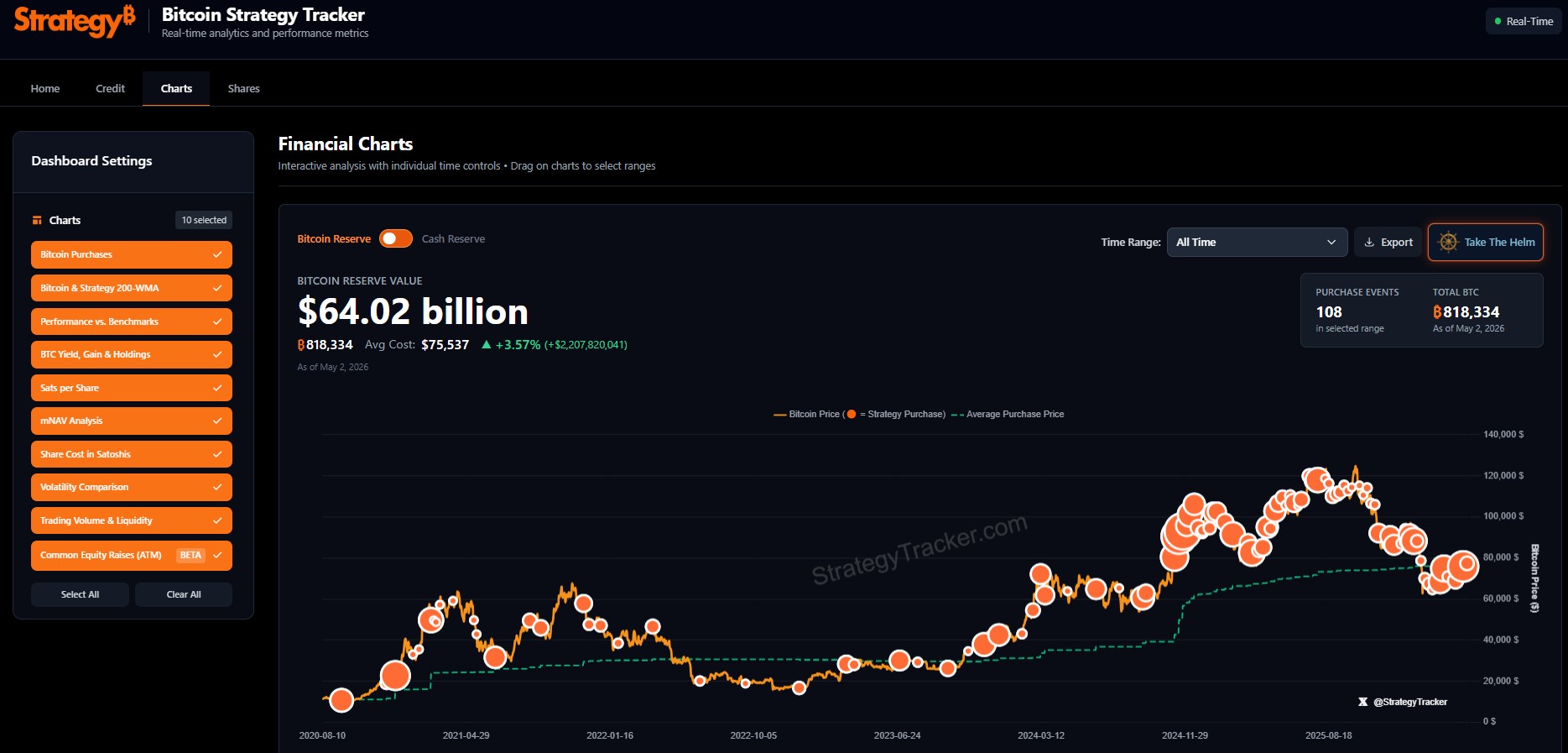Screen dimensions: 1568x753
Task: Click the Clear All button
Action: pos(184,594)
